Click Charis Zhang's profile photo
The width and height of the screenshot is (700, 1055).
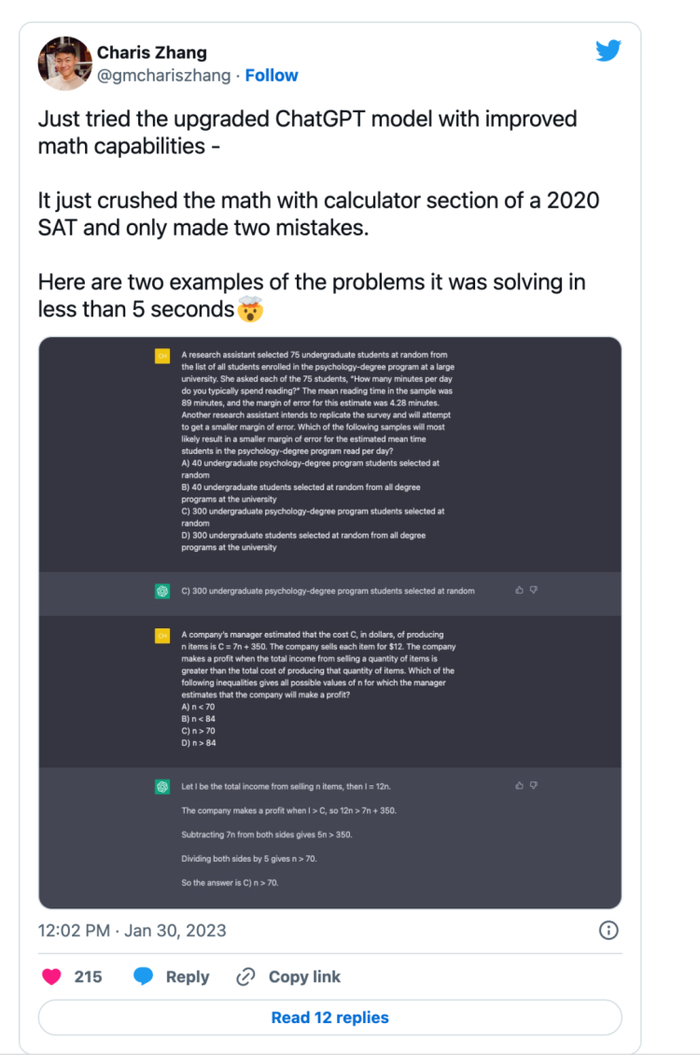(x=64, y=62)
